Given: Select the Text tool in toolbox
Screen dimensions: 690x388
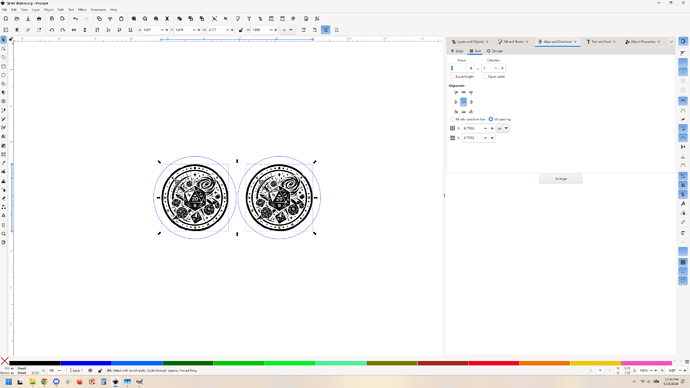Looking at the screenshot, I should 4,137.
